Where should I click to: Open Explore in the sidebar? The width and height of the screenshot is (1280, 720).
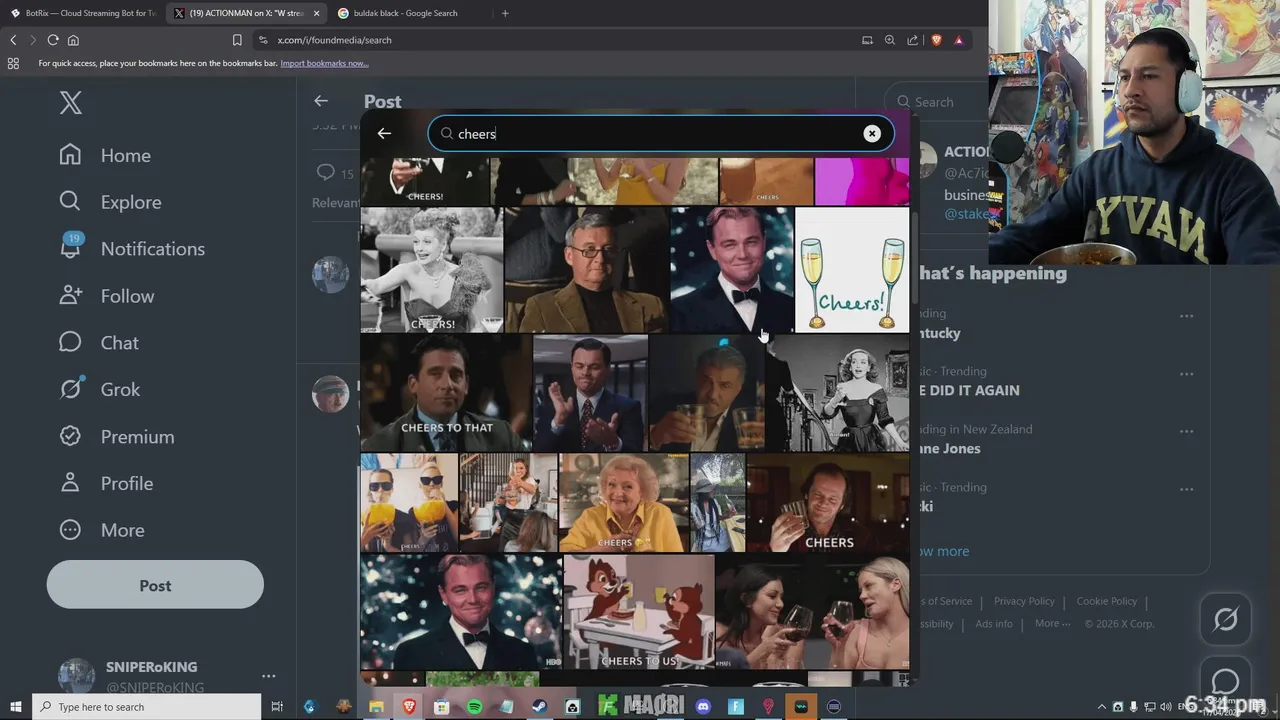110,202
